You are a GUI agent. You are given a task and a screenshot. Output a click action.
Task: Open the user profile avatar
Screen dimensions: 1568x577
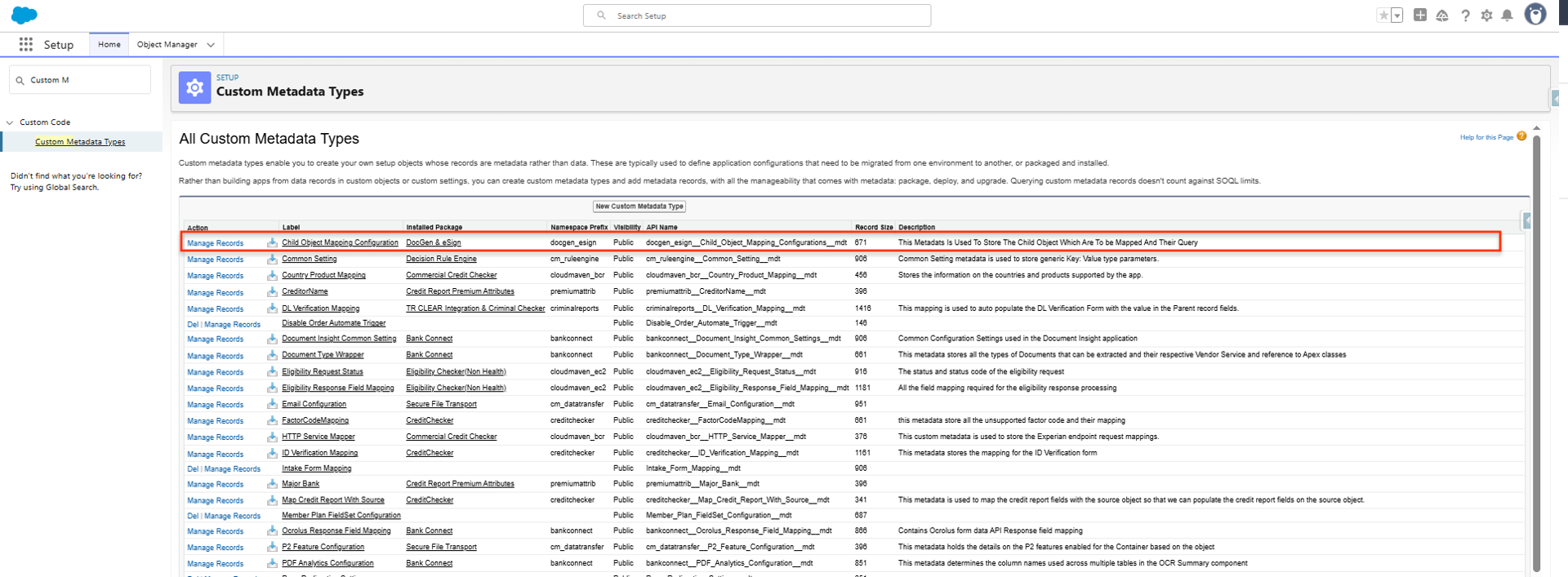coord(1535,15)
